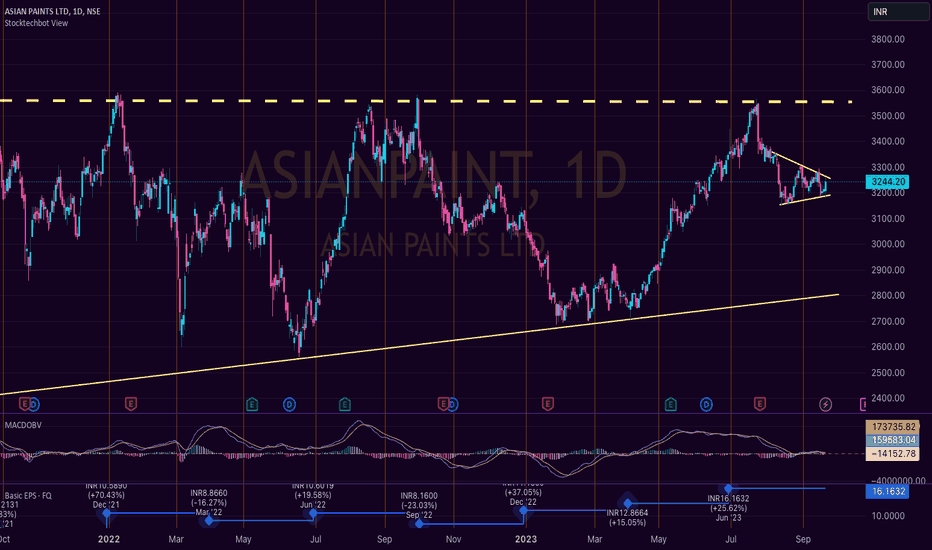Select the Dec '21 EPS diamond point
Screen dimensions: 932x550
click(106, 513)
